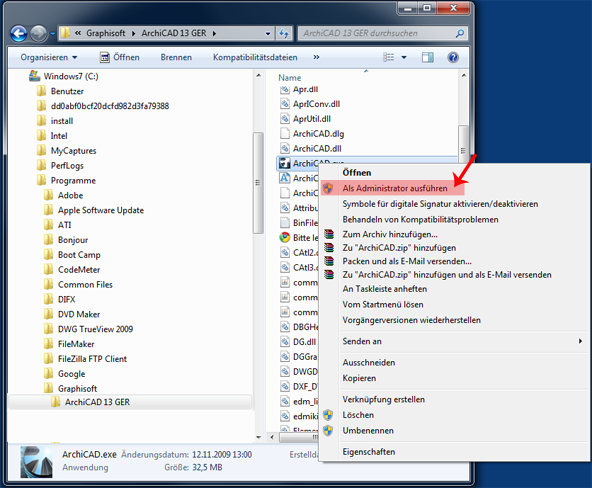Refresh the folder view with the refresh icon
The height and width of the screenshot is (488, 592).
[284, 34]
